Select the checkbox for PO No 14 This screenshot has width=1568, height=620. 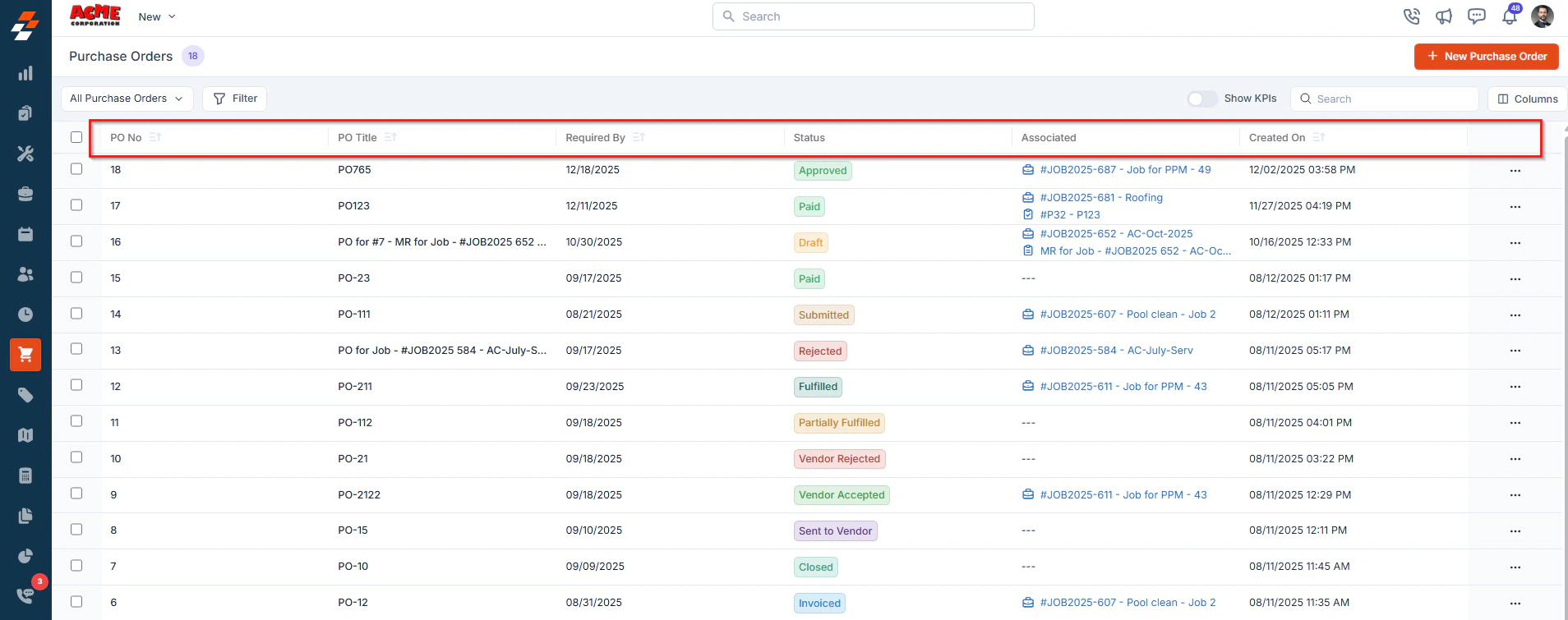tap(76, 314)
